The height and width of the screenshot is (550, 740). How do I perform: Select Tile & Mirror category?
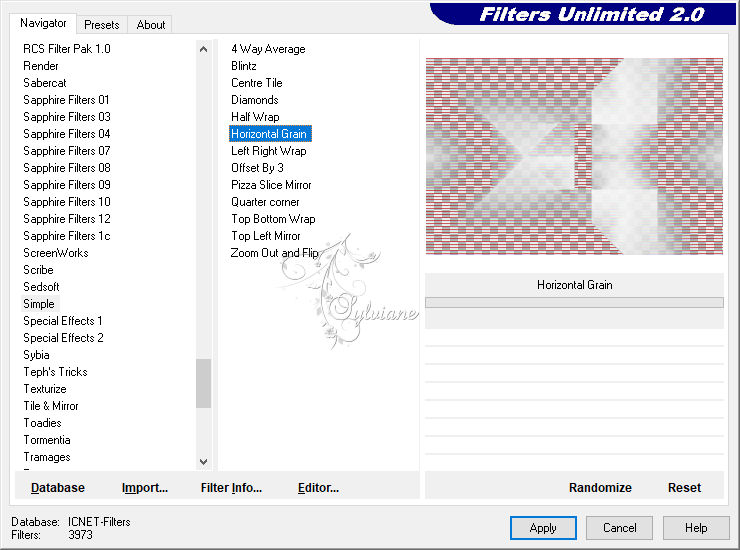click(x=51, y=406)
